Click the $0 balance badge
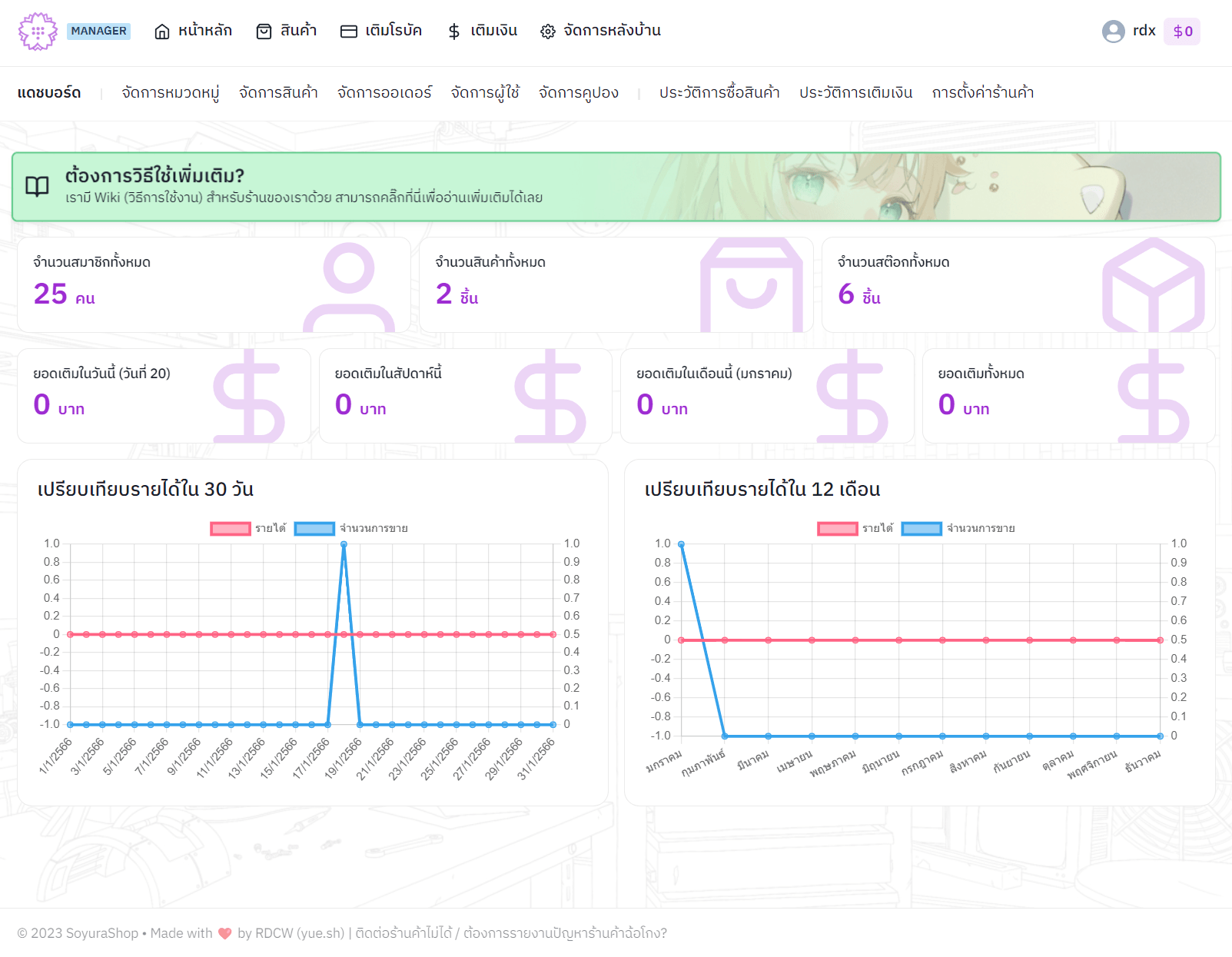 pyautogui.click(x=1182, y=32)
